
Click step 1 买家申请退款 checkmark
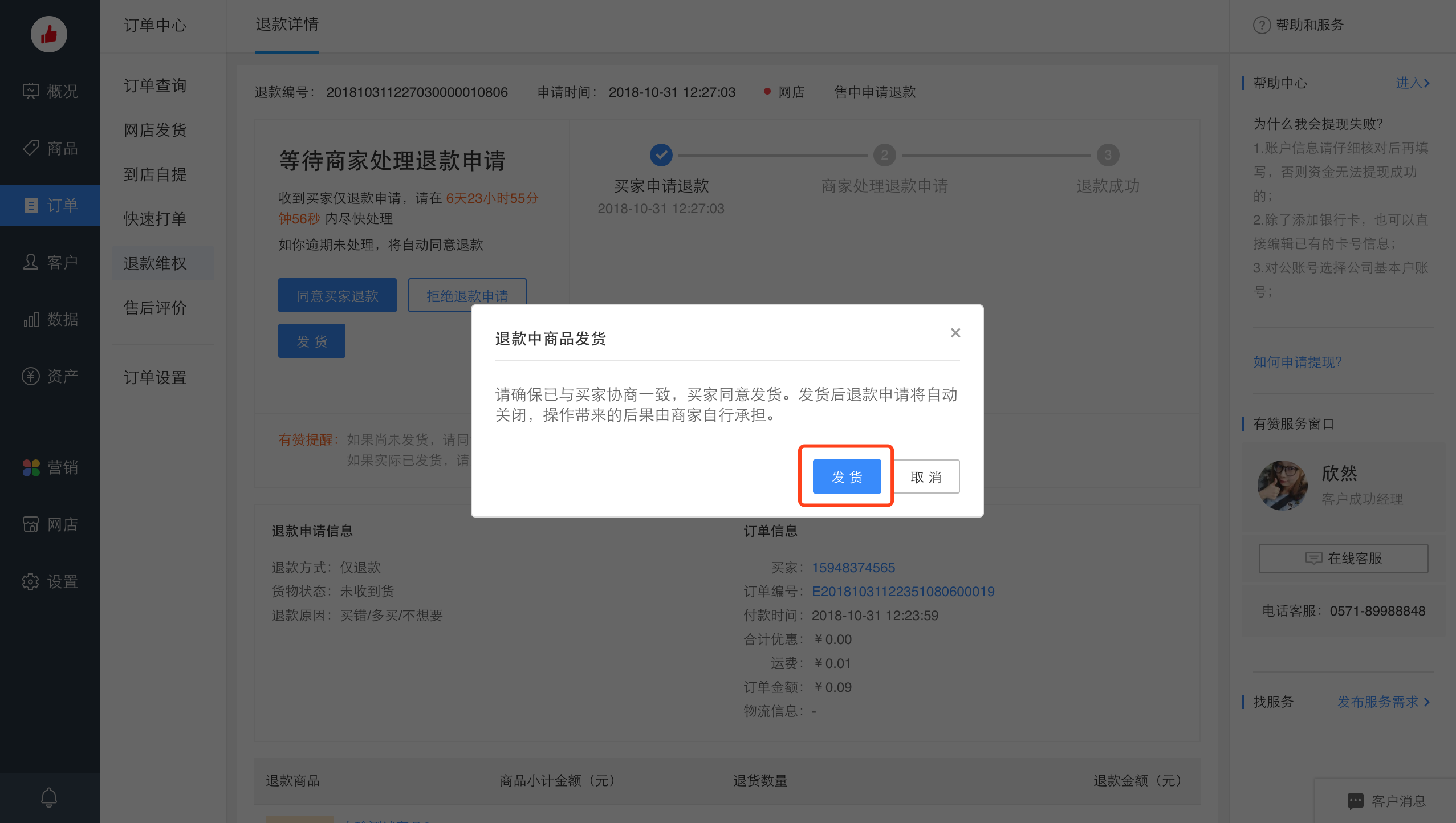(x=661, y=155)
